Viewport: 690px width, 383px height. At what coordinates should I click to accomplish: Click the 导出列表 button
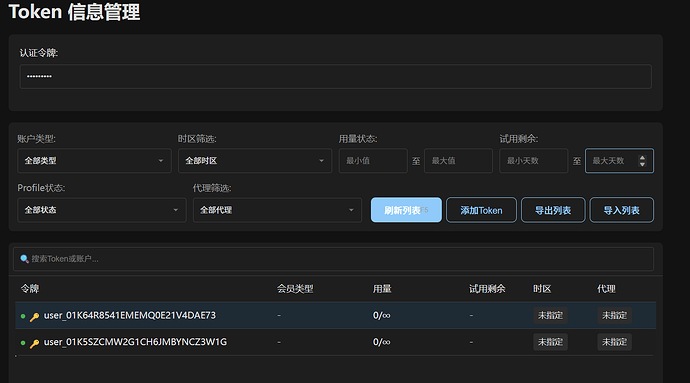click(x=553, y=210)
